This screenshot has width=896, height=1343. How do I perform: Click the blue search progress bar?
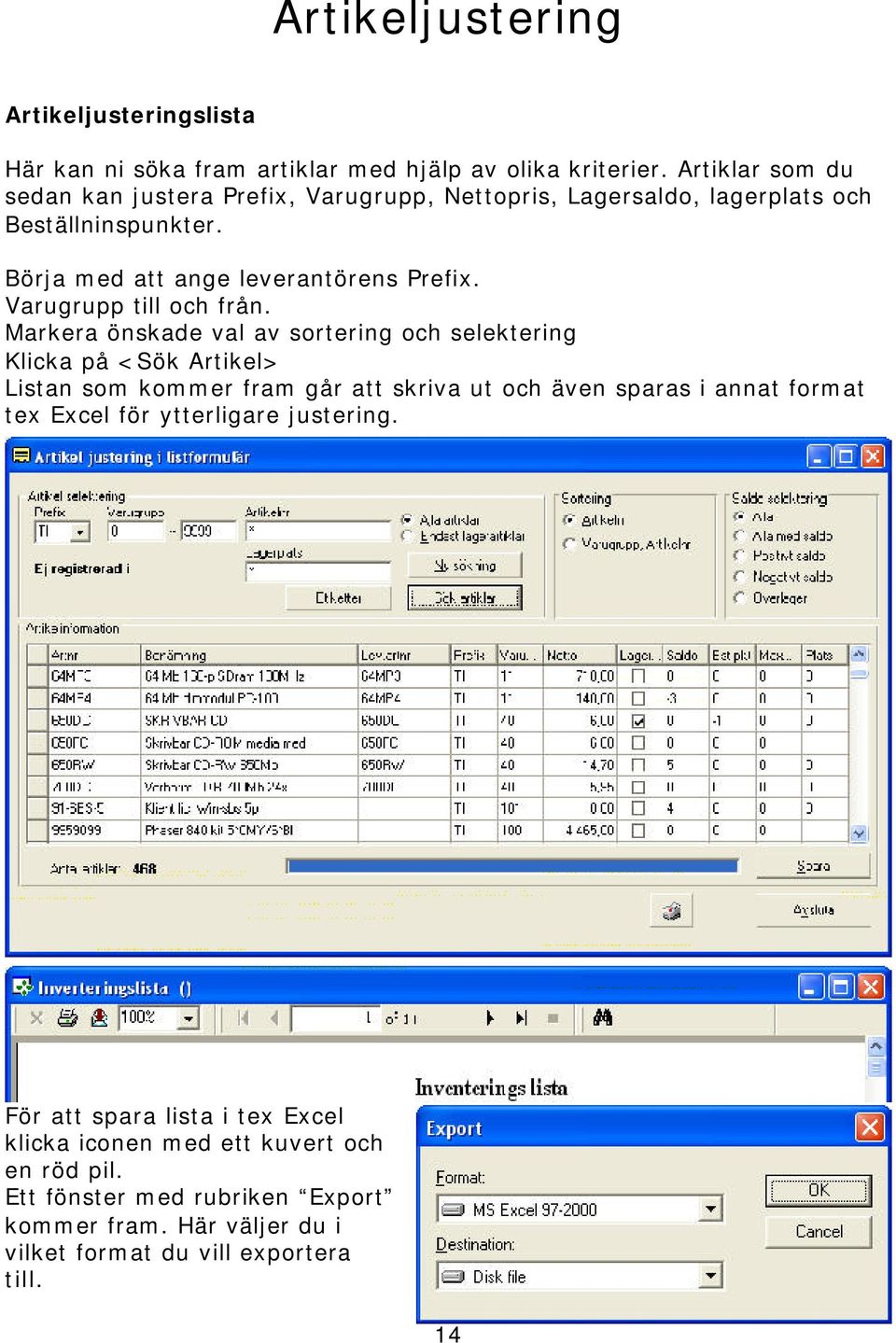coord(511,867)
